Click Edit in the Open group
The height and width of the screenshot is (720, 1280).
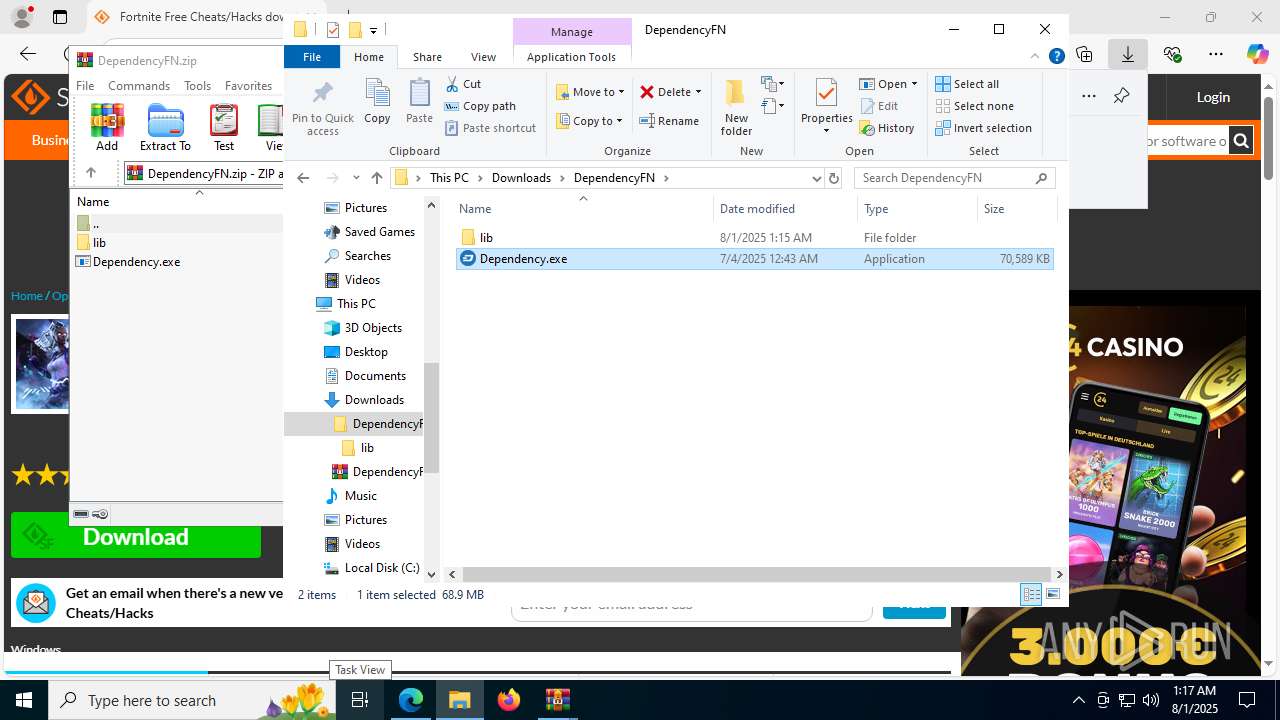(x=878, y=106)
